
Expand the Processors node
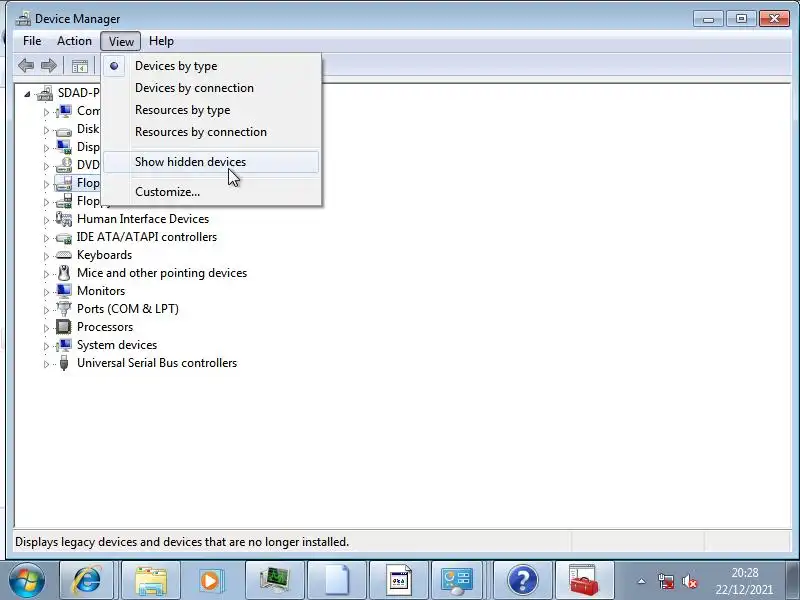coord(46,328)
